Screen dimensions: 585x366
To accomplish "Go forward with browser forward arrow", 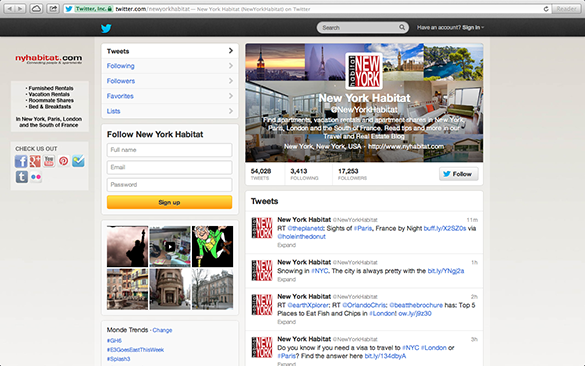I will (x=21, y=9).
